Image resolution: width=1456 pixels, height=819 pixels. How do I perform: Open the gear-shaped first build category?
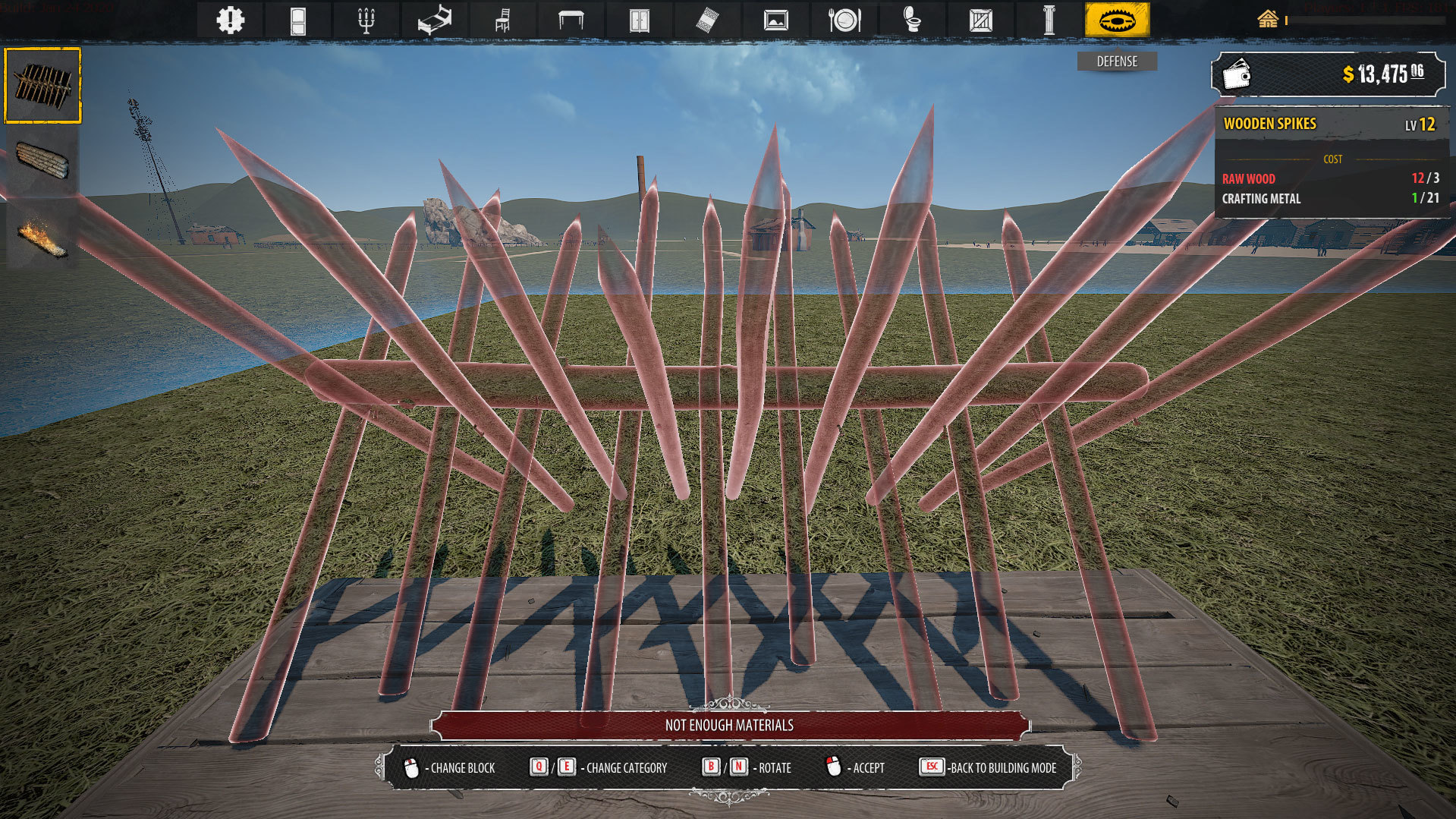(x=230, y=20)
